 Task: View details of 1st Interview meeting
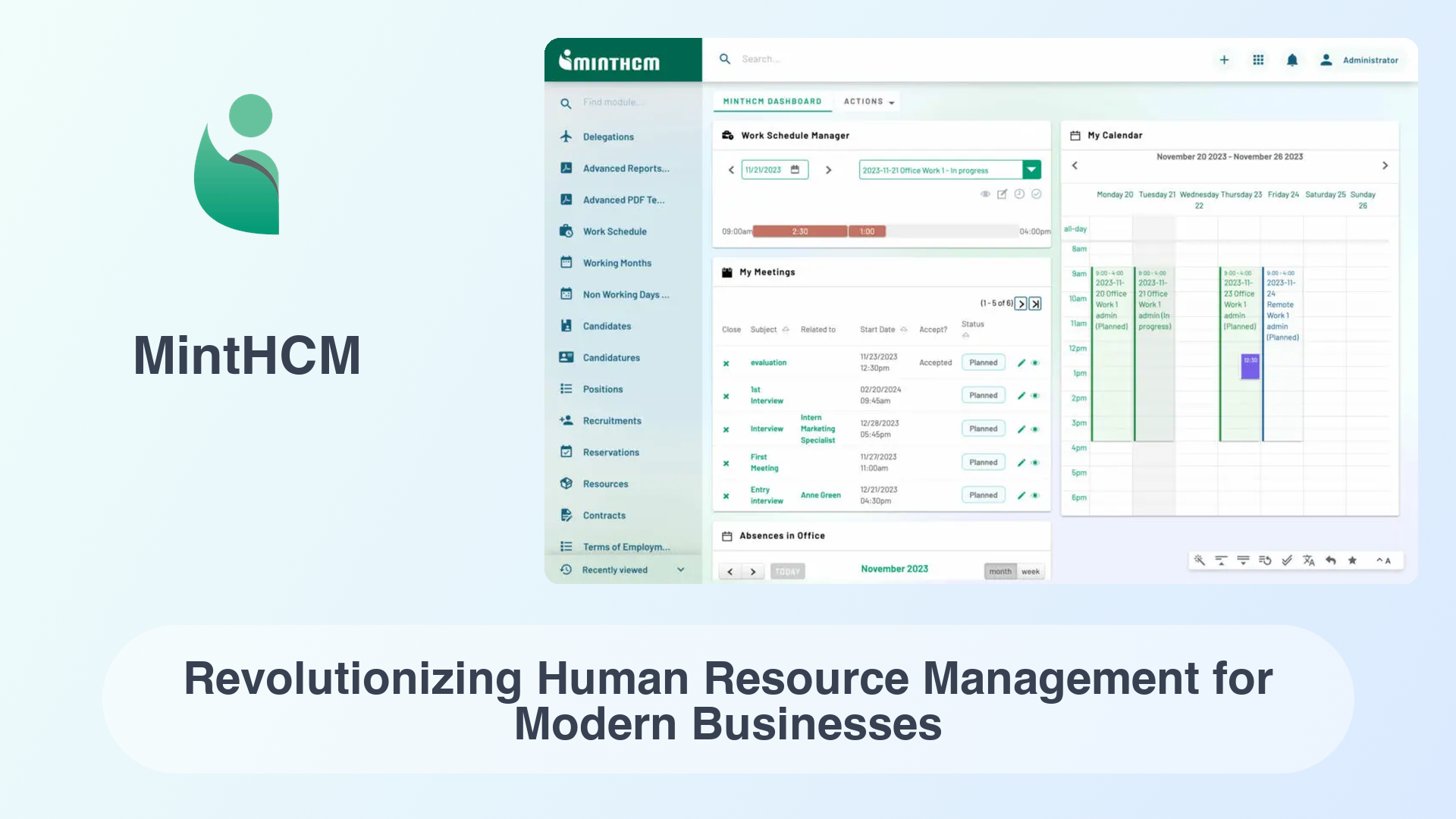tap(1035, 396)
